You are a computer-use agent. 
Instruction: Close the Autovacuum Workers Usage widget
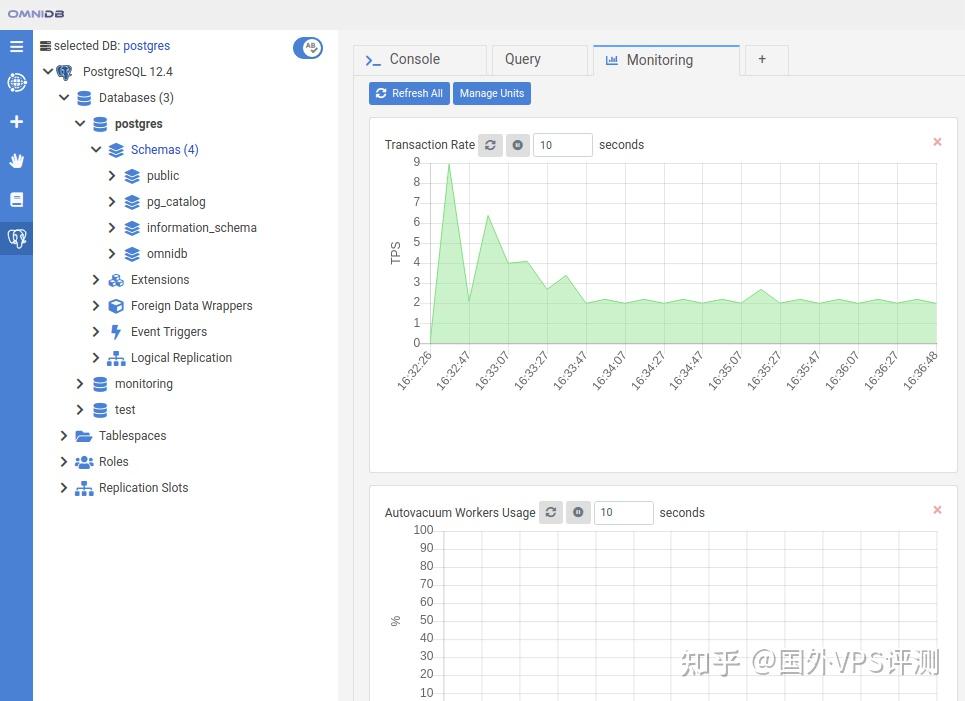click(x=937, y=509)
